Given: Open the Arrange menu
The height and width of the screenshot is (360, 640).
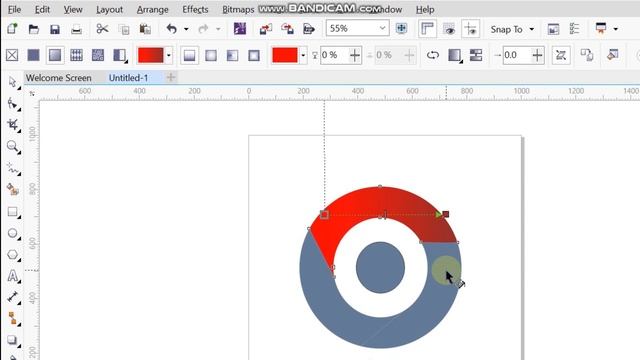Looking at the screenshot, I should pos(153,9).
